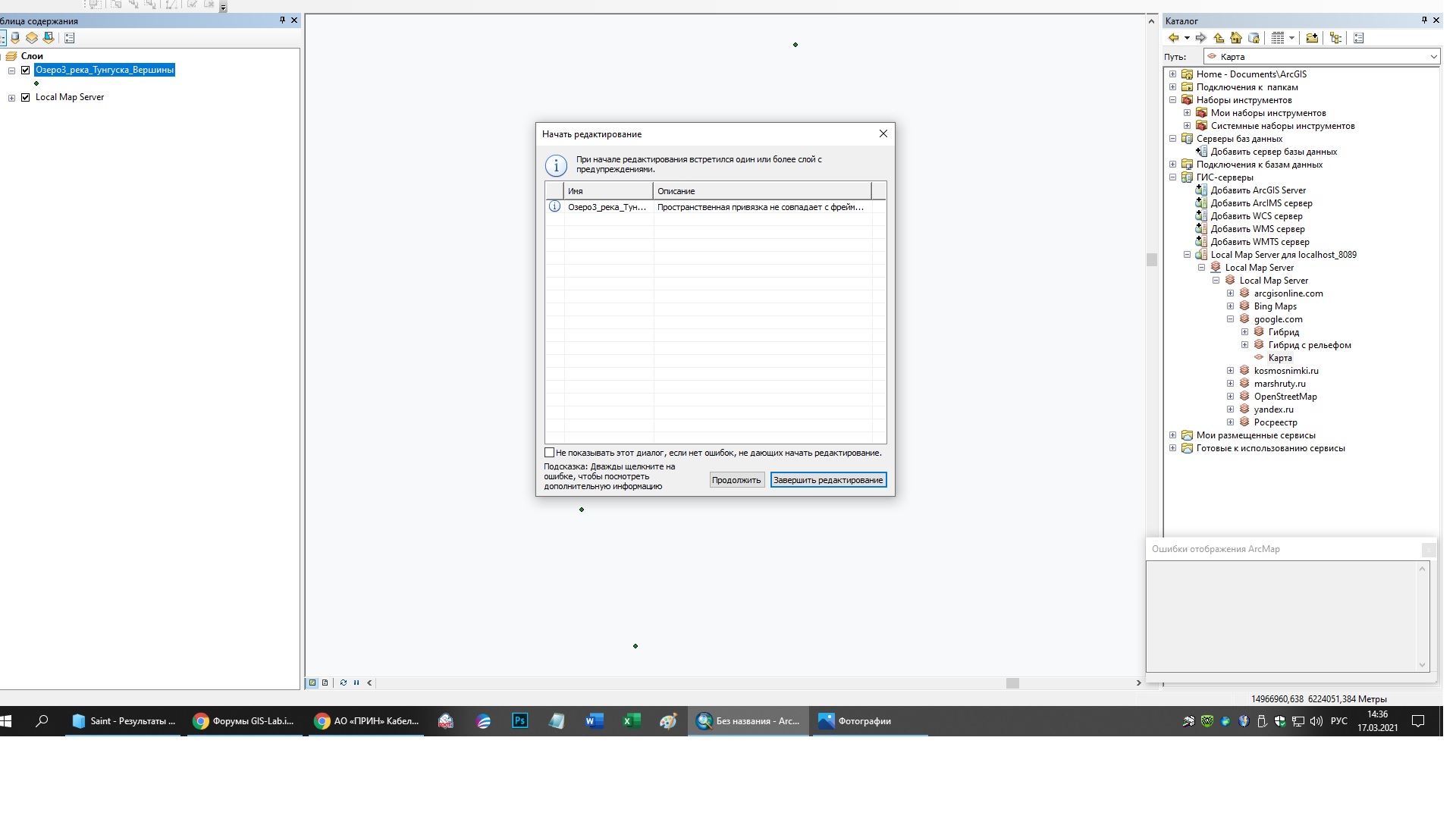Check 'Не показывать этот диалог' checkbox
Viewport: 1456px width, 819px height.
pos(550,453)
